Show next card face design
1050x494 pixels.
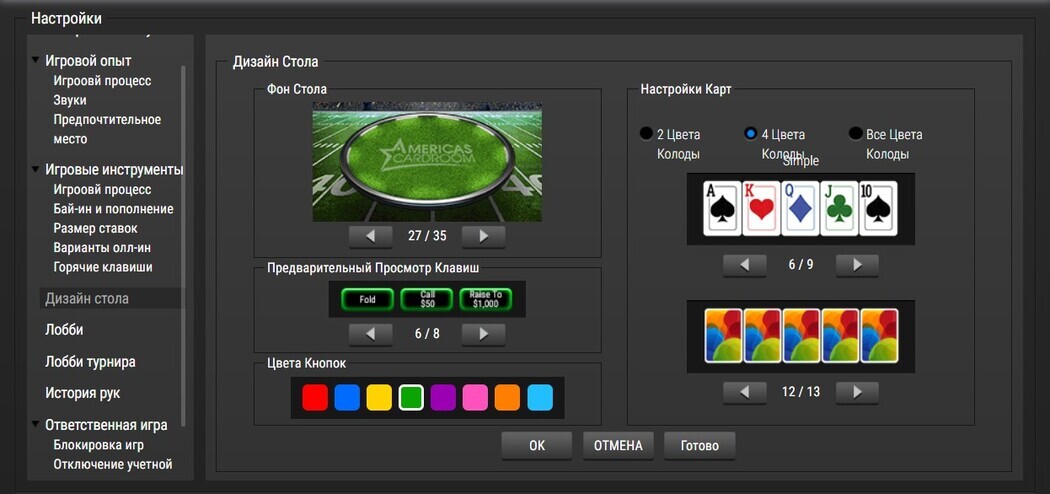[857, 265]
